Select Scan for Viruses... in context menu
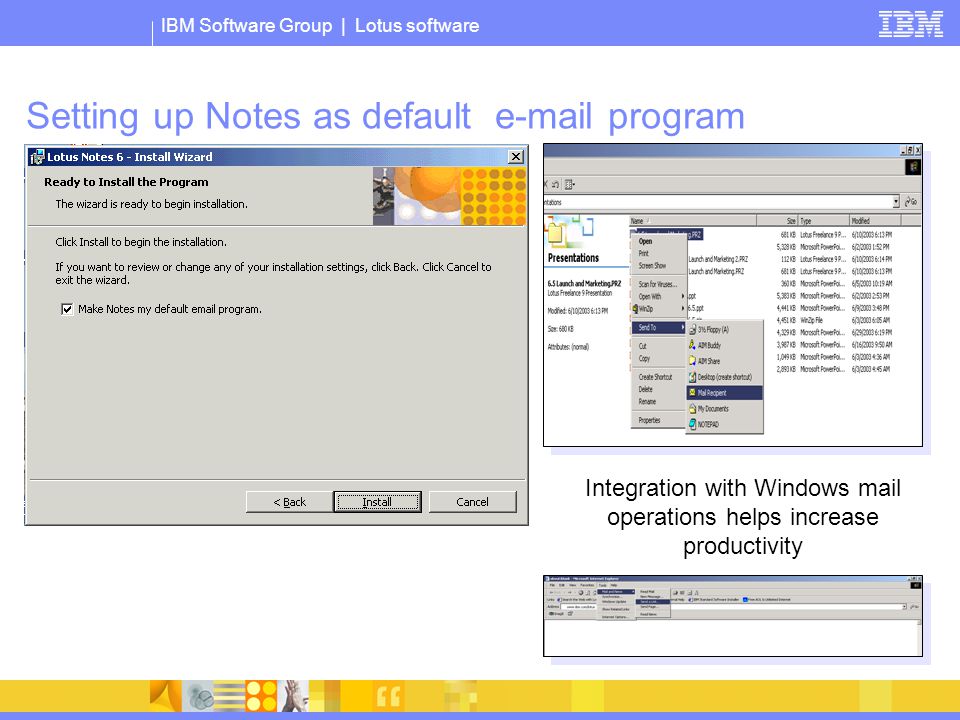 click(658, 284)
